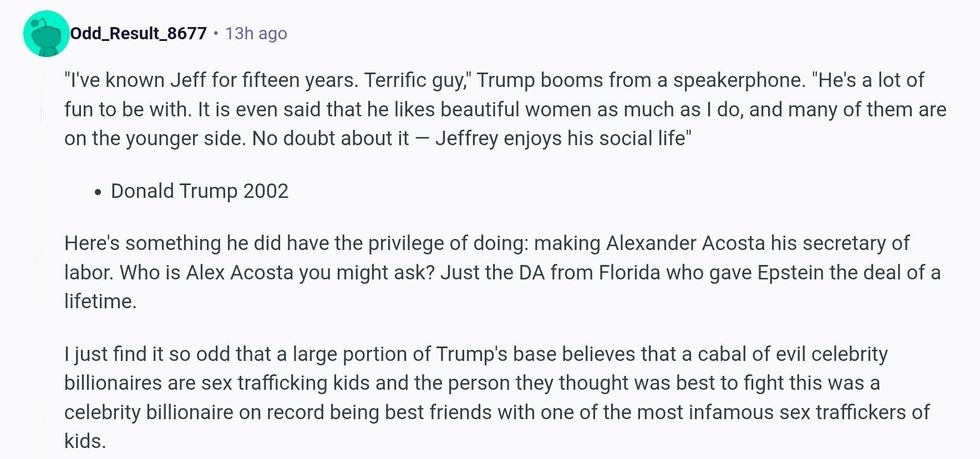
Task: Click the phrase "Jeffrey enjoys his social life"
Action: 556,138
